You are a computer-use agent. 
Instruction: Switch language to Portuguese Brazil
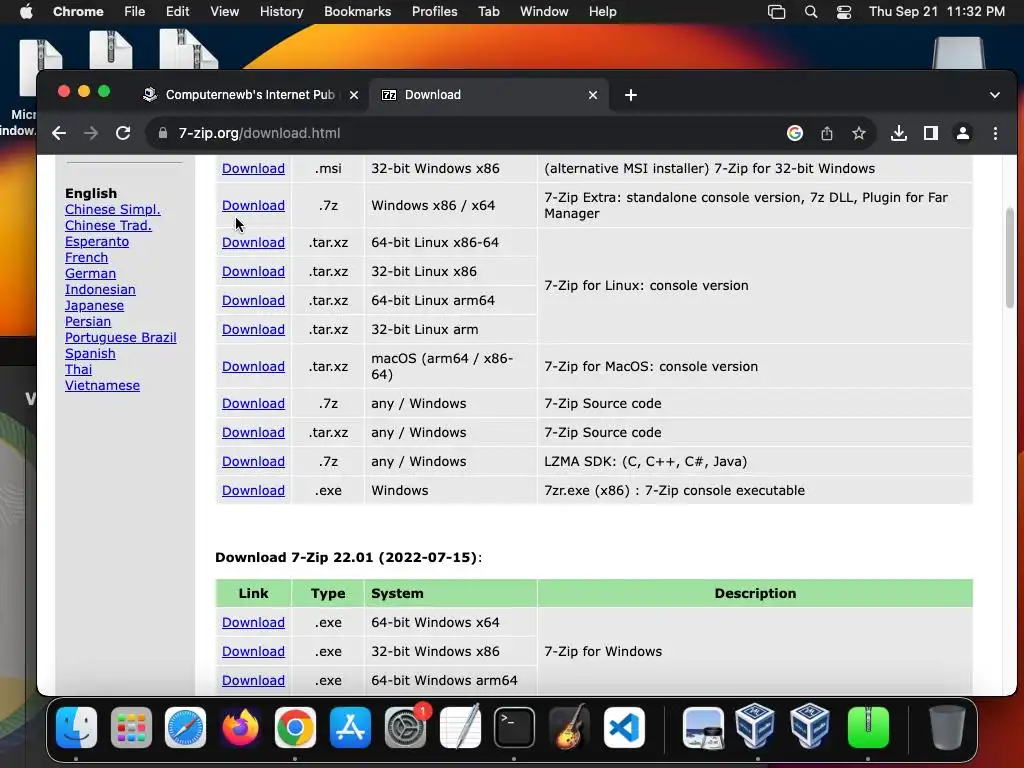point(120,338)
